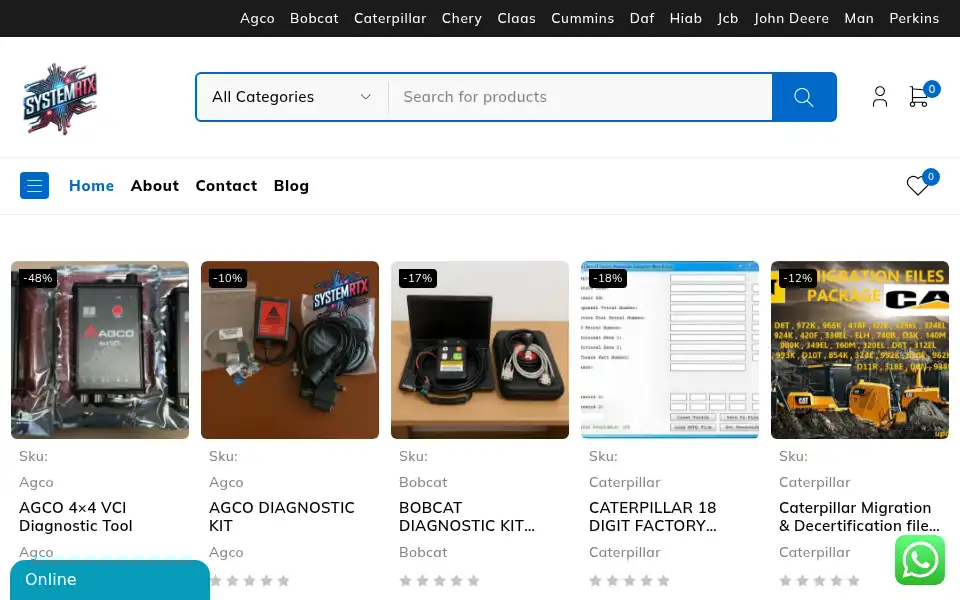Open the user account icon
The image size is (960, 600).
880,97
